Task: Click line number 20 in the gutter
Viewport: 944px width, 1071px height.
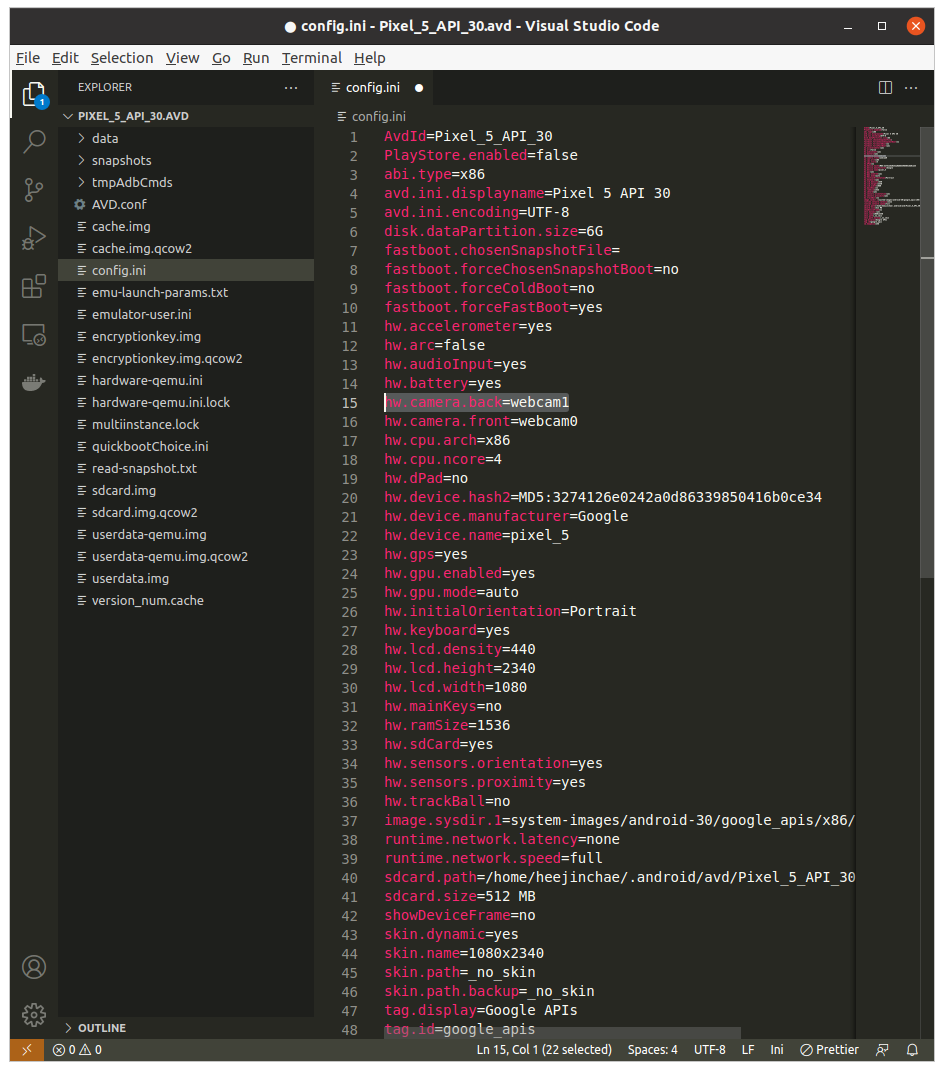Action: [x=350, y=498]
